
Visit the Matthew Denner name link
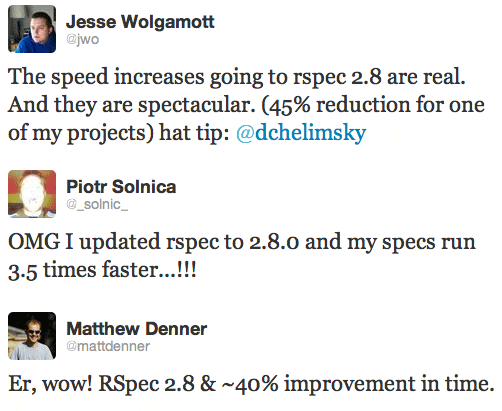point(137,329)
